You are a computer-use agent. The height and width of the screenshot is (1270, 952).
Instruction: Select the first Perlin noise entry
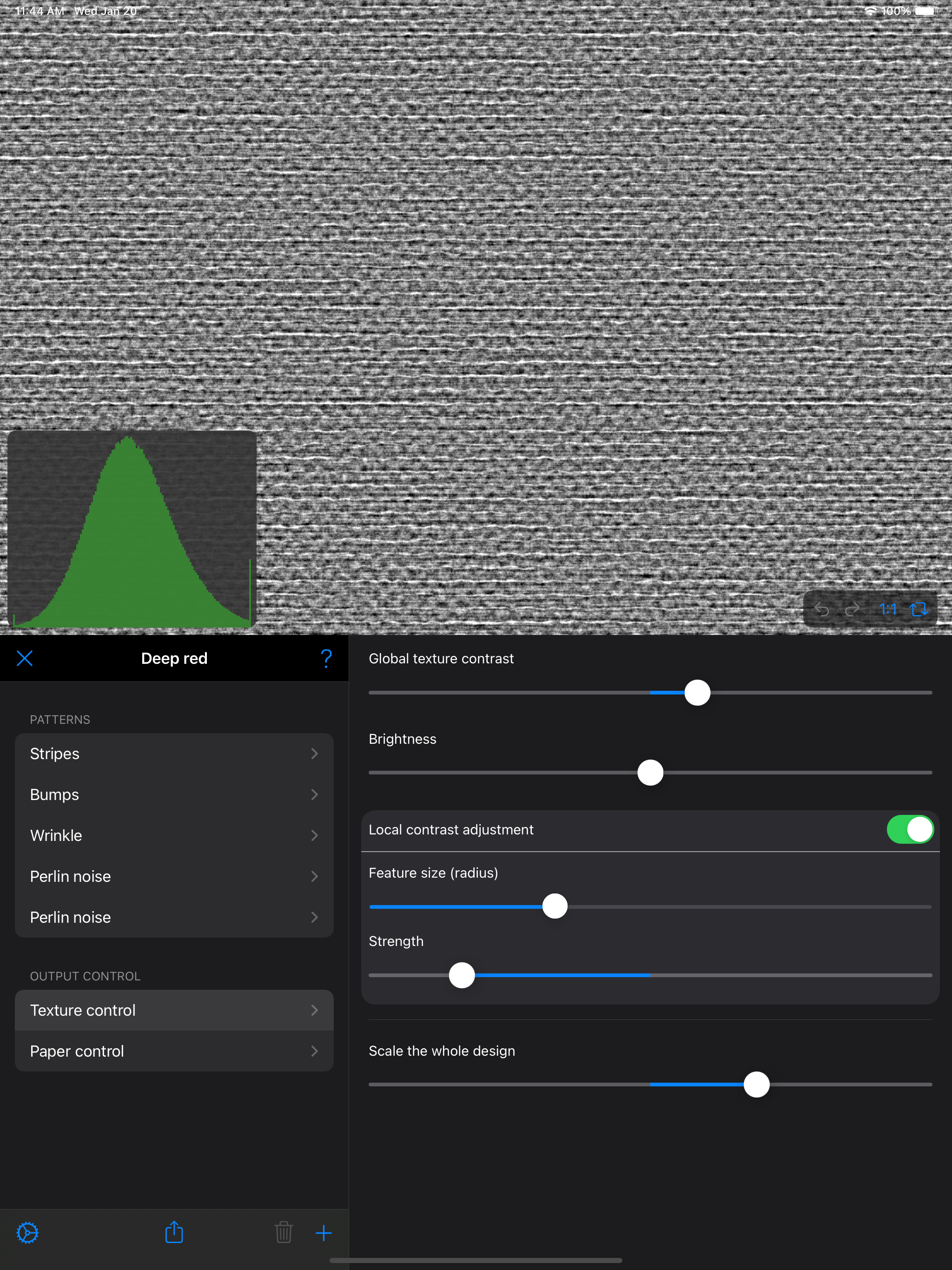174,877
